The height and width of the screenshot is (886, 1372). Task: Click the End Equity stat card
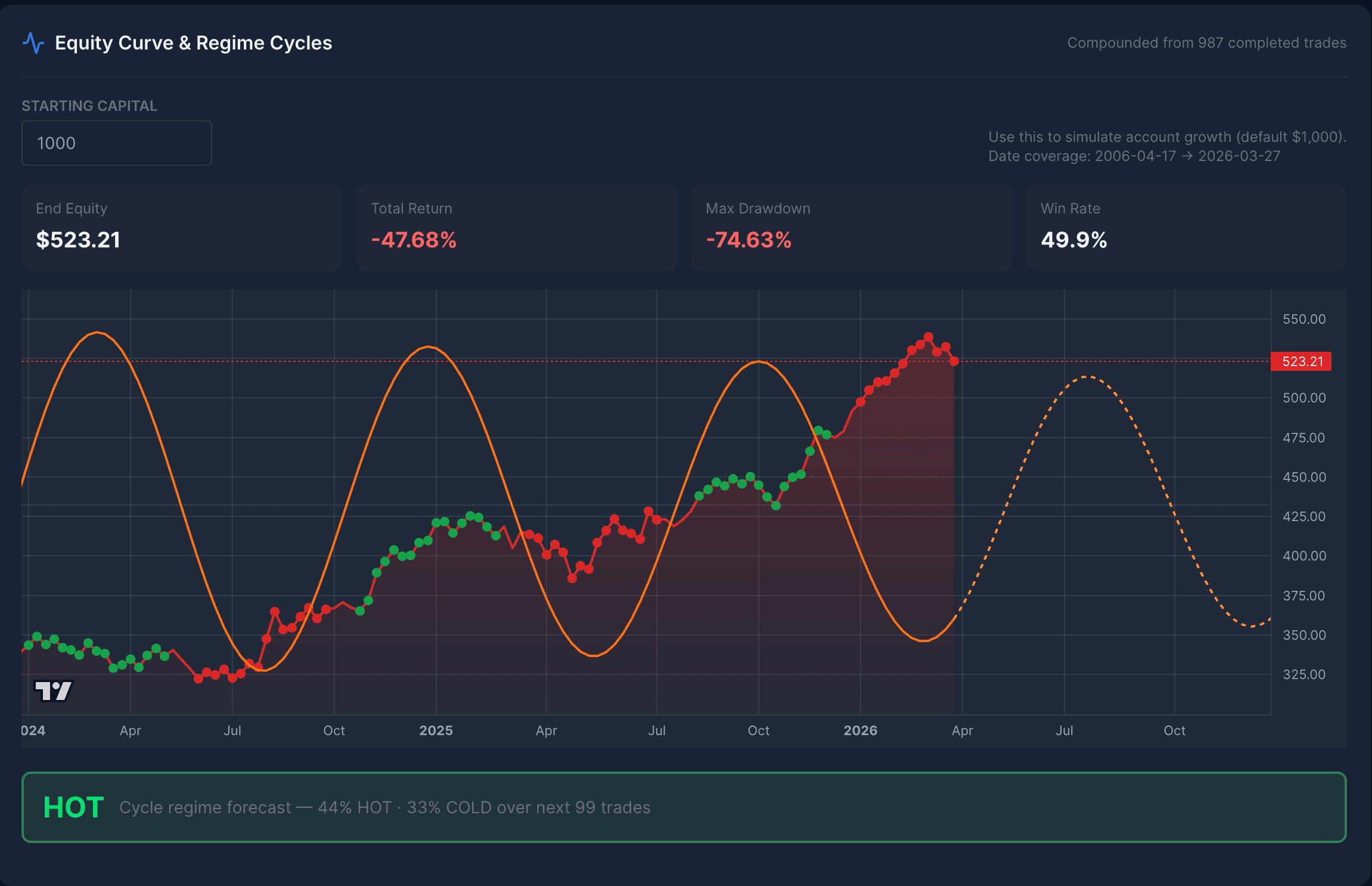(x=181, y=228)
